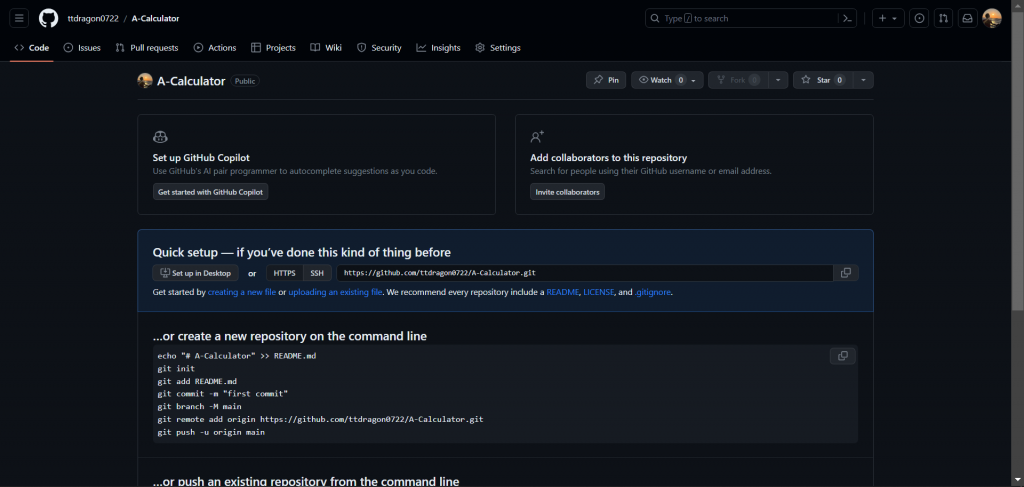Switch to the Issues tab
This screenshot has width=1024, height=487.
(82, 48)
